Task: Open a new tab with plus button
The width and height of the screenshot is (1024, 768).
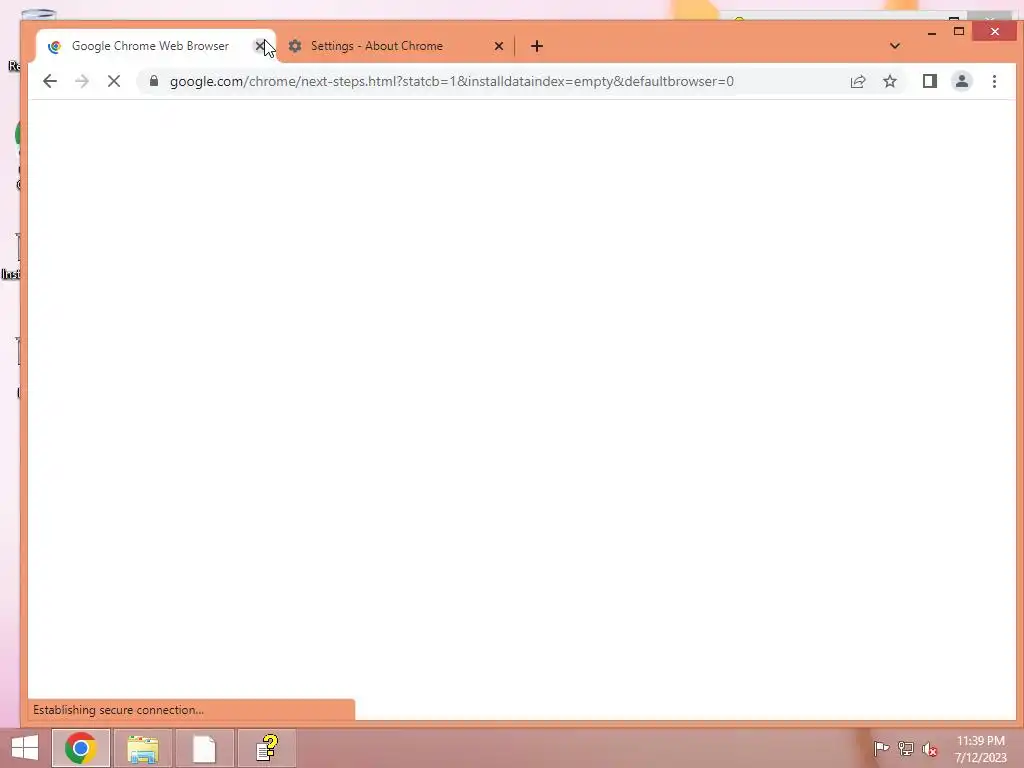Action: click(x=536, y=46)
